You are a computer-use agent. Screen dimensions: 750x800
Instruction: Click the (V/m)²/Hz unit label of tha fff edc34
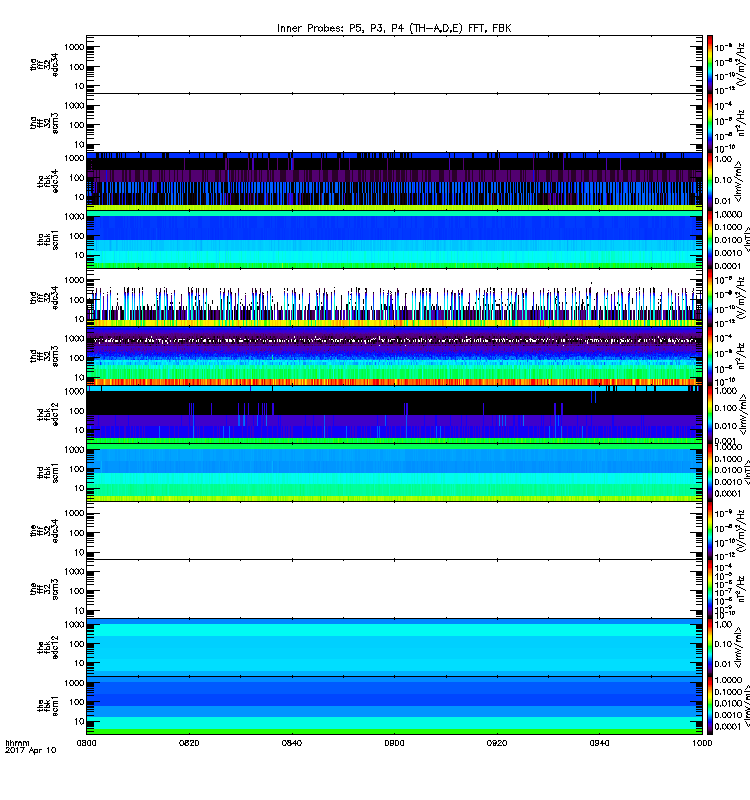(739, 64)
